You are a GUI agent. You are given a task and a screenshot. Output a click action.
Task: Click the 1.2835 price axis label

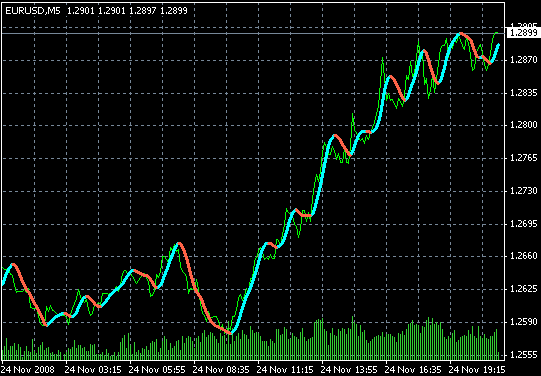tap(524, 93)
